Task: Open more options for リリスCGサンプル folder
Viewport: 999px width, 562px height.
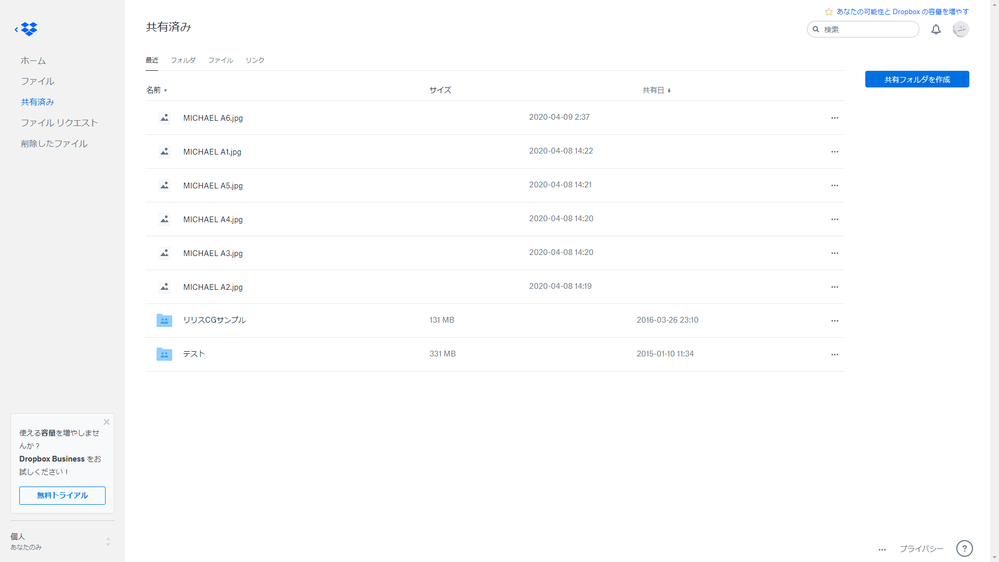Action: click(x=834, y=321)
